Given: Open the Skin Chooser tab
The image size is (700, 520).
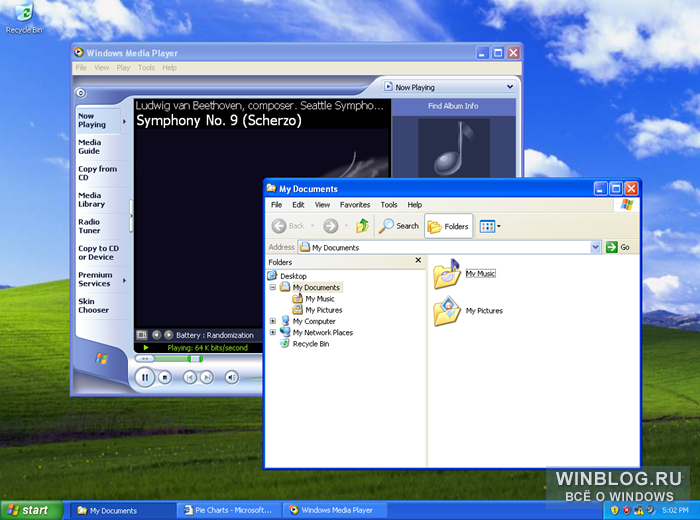Looking at the screenshot, I should point(93,305).
